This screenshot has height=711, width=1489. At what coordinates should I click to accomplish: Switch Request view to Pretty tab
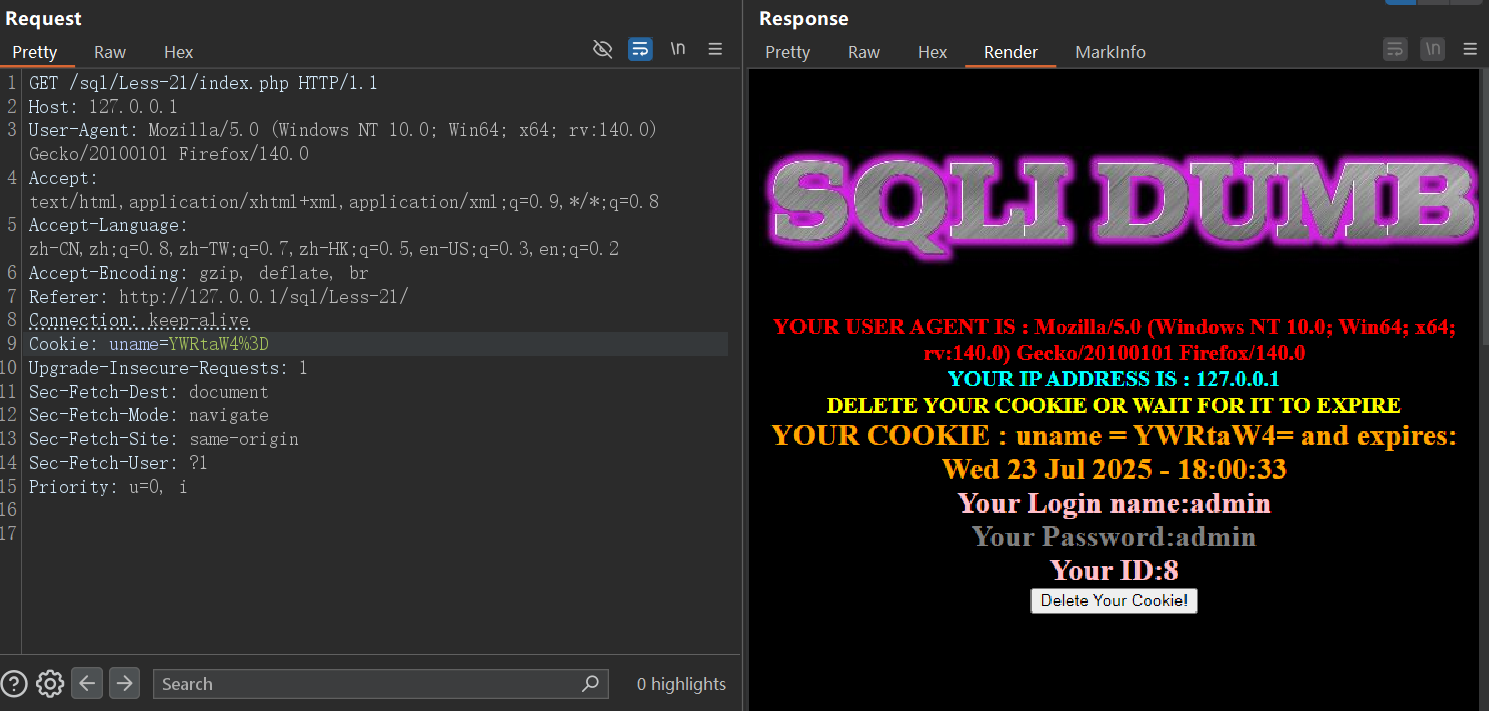pyautogui.click(x=35, y=52)
